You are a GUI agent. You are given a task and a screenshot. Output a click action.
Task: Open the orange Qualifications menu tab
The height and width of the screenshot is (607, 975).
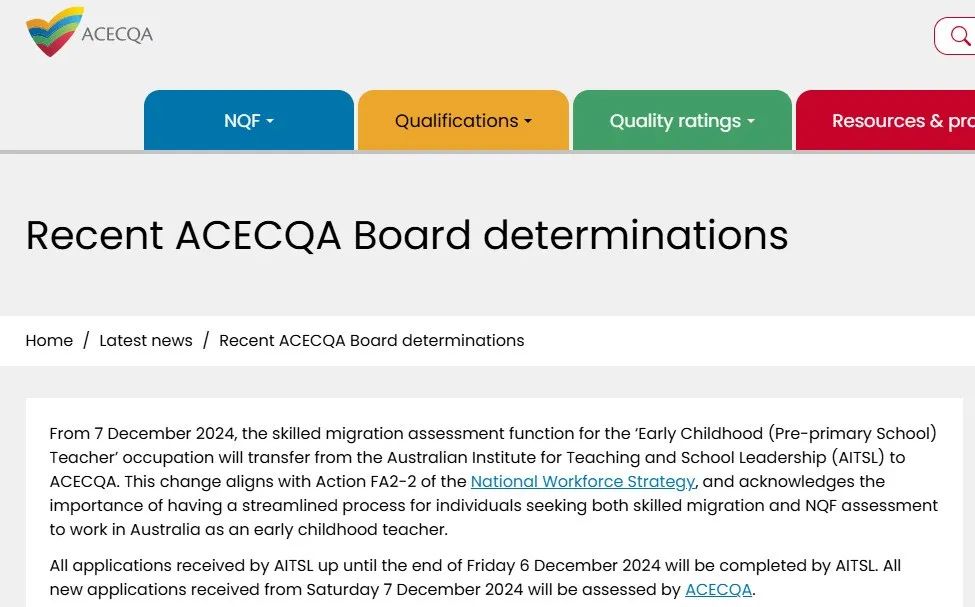tap(463, 120)
